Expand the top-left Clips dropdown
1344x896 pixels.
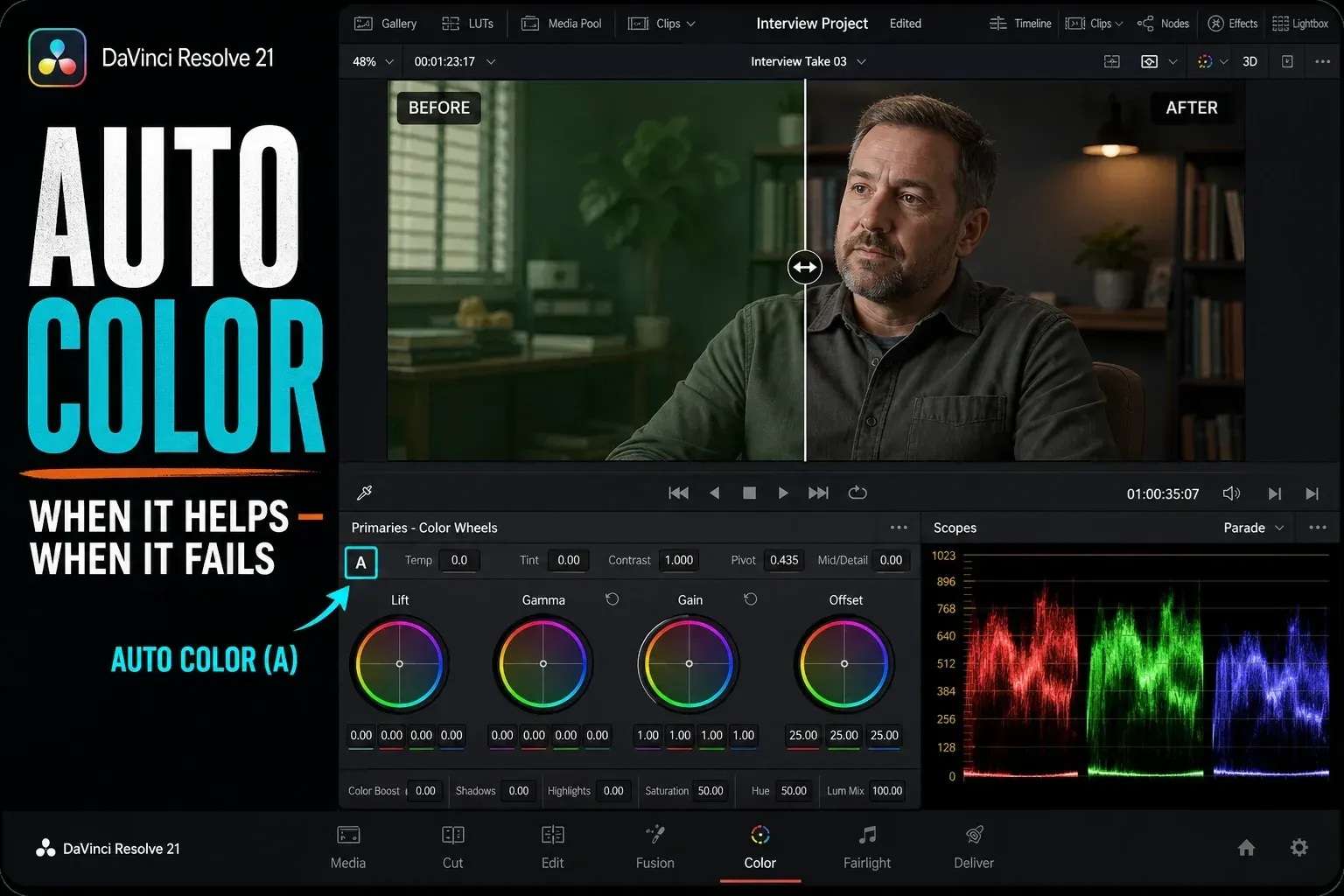pos(661,24)
